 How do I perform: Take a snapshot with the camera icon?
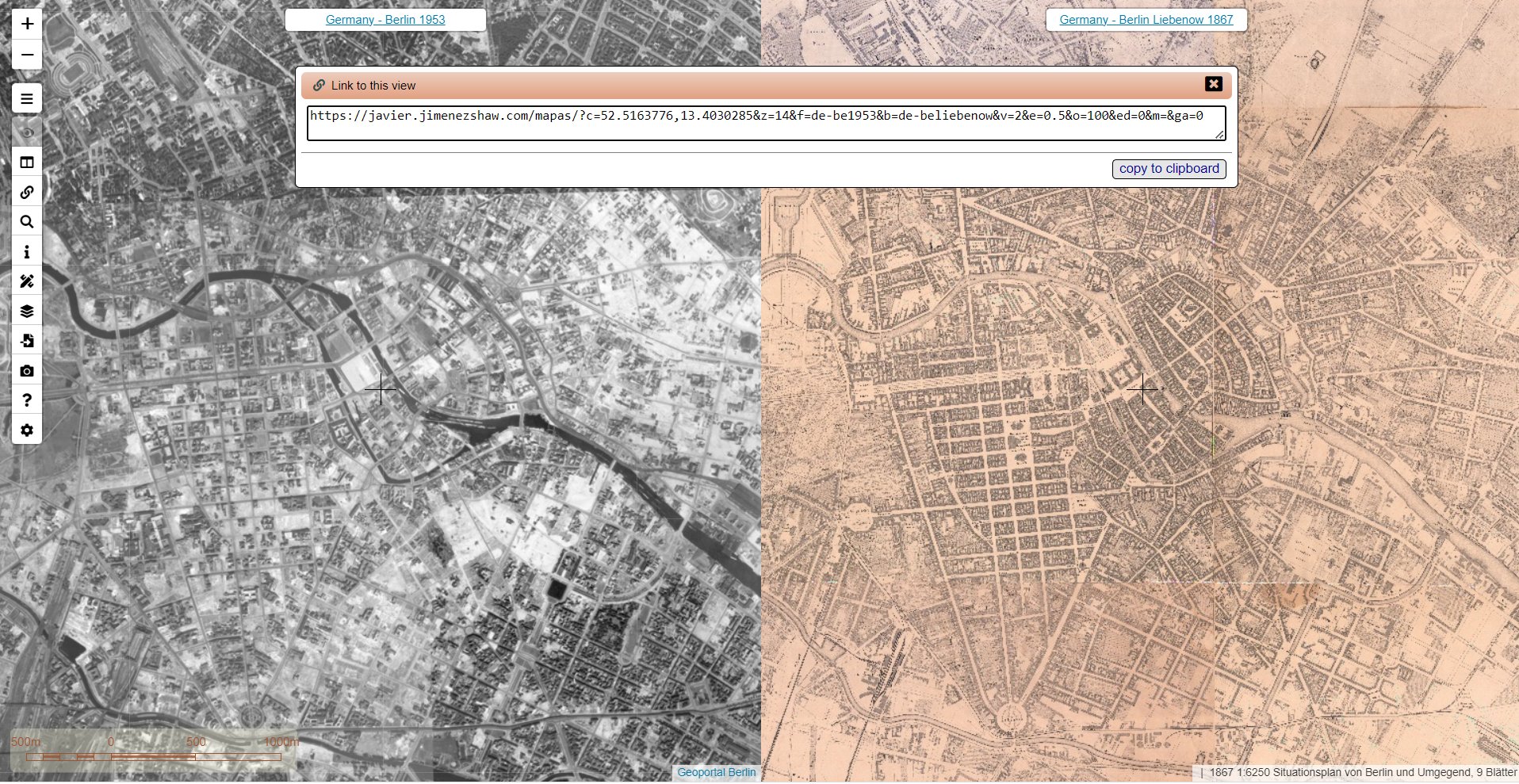27,371
